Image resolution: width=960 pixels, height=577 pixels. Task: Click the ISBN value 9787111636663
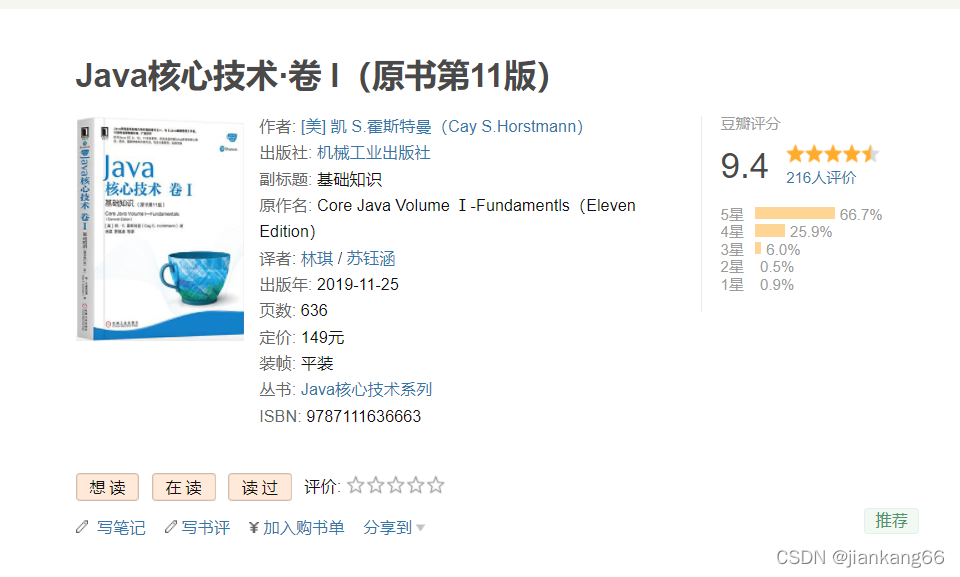364,417
